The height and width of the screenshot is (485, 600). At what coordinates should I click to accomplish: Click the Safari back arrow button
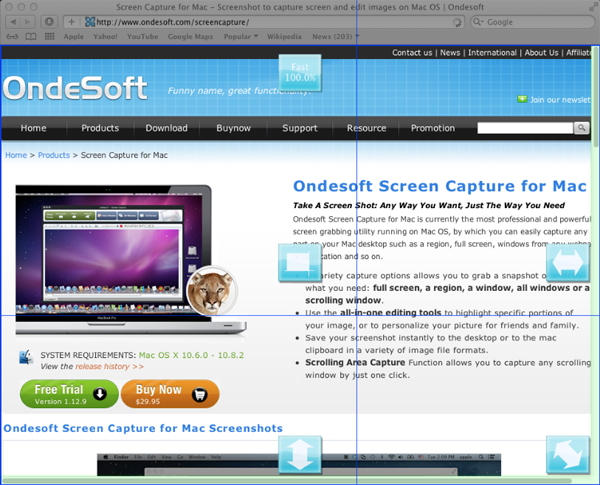[x=14, y=22]
